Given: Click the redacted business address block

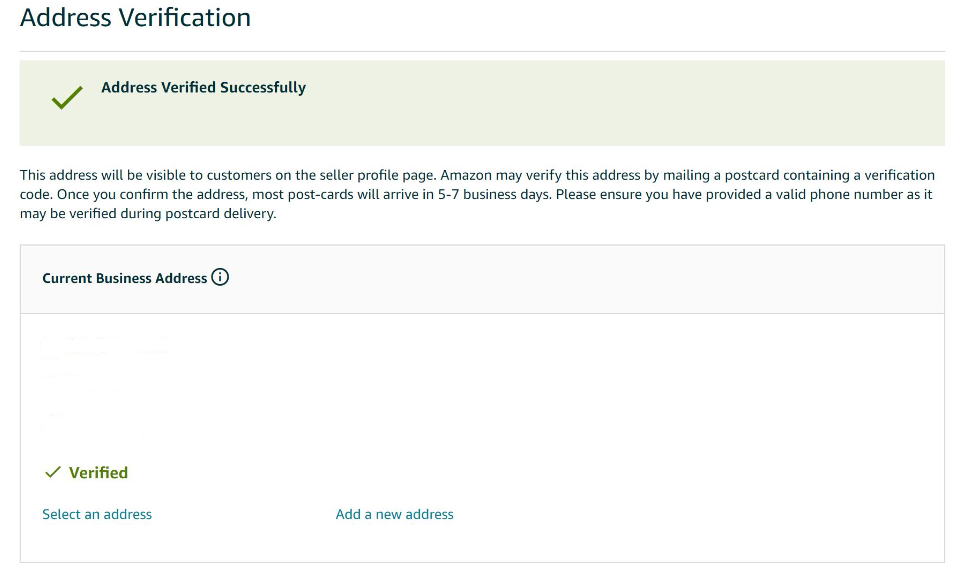Looking at the screenshot, I should click(x=105, y=386).
